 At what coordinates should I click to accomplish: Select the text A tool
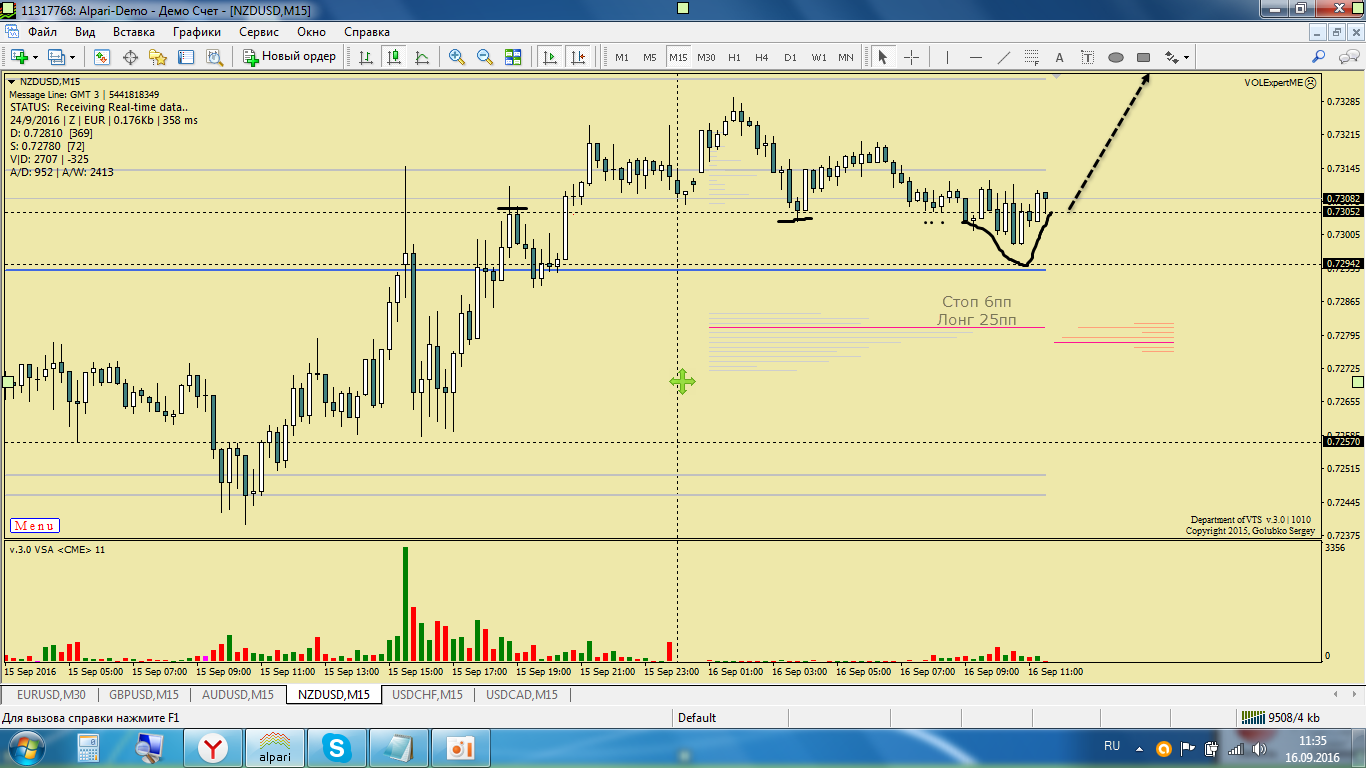click(1060, 57)
